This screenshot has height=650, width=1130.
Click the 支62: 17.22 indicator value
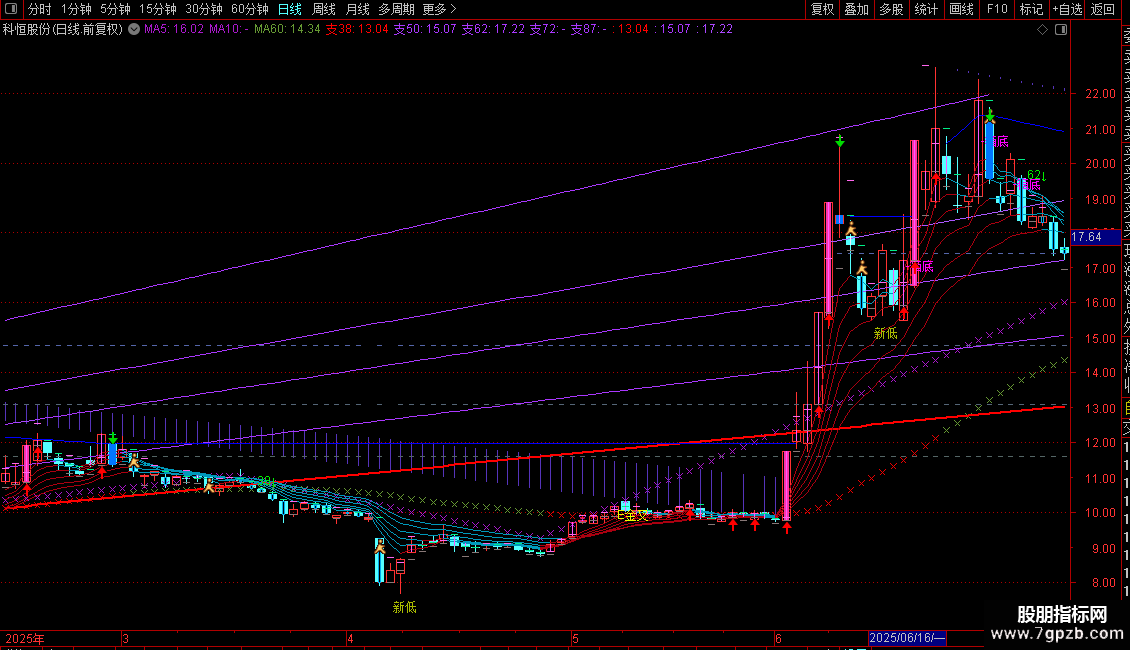point(493,29)
